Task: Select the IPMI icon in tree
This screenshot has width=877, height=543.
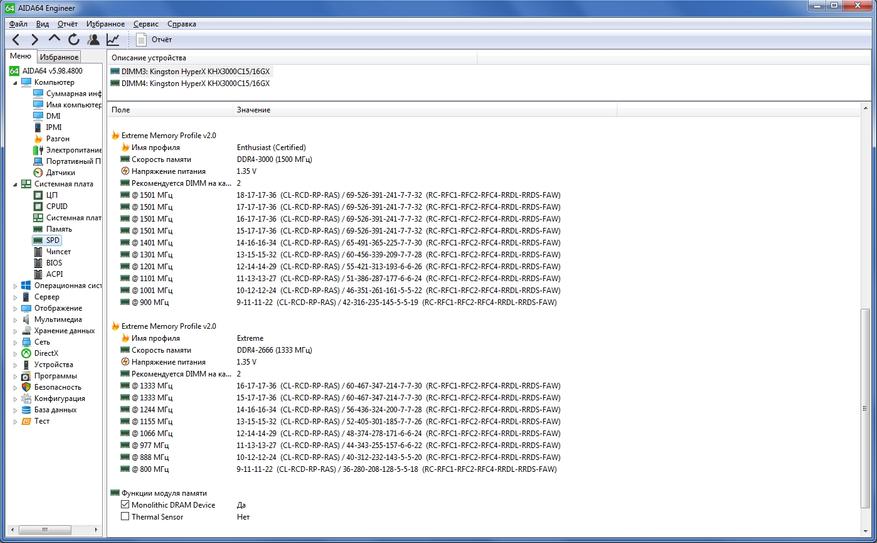Action: point(38,127)
